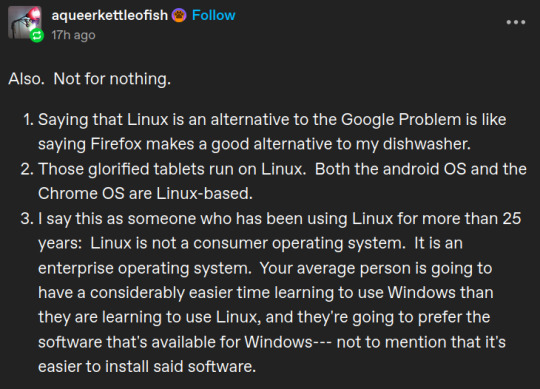Screen dimensions: 540x389
Task: Click the text 'more than 25' in item three
Action: coord(472,219)
